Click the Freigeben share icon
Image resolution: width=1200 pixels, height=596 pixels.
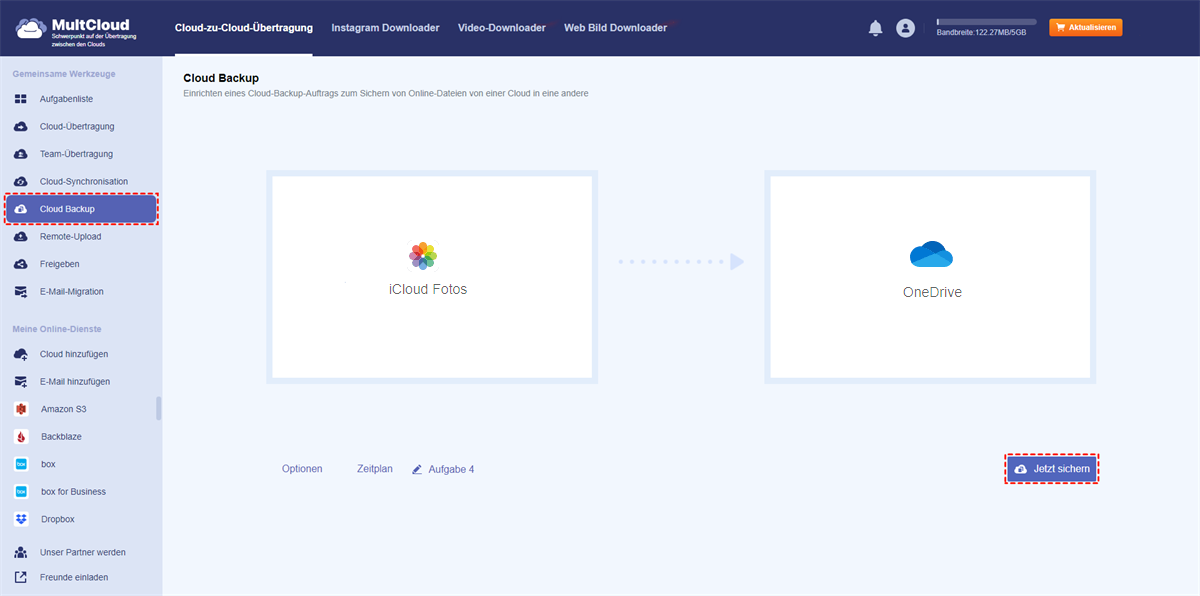21,264
